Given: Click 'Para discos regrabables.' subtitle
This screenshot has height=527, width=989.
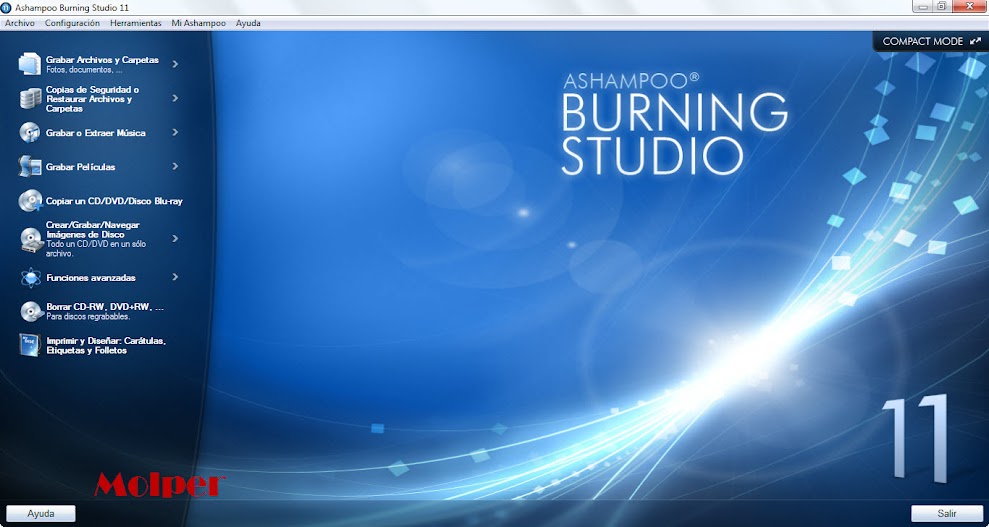Looking at the screenshot, I should (x=88, y=316).
